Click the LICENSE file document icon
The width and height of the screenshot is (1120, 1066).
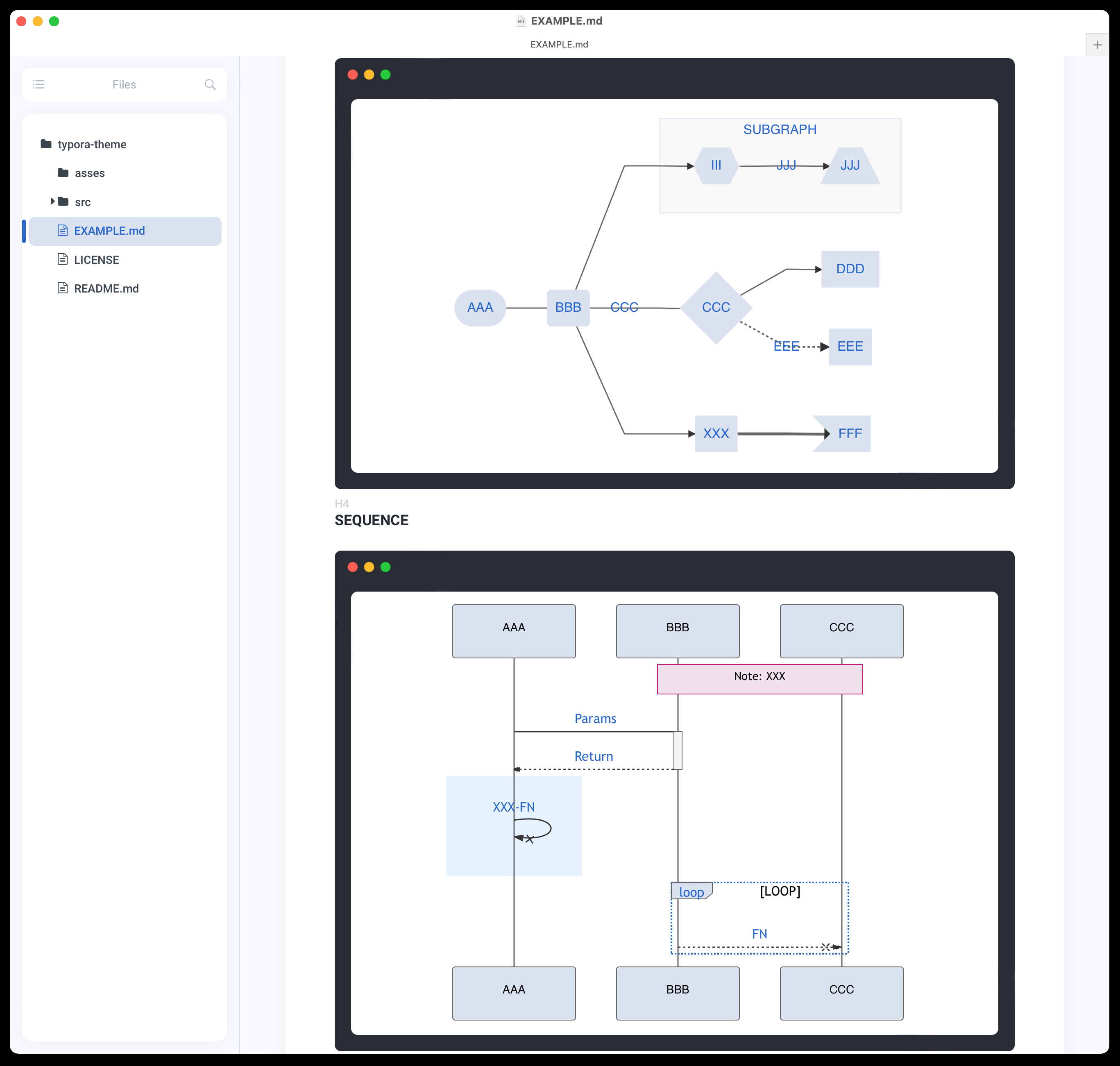pyautogui.click(x=63, y=260)
